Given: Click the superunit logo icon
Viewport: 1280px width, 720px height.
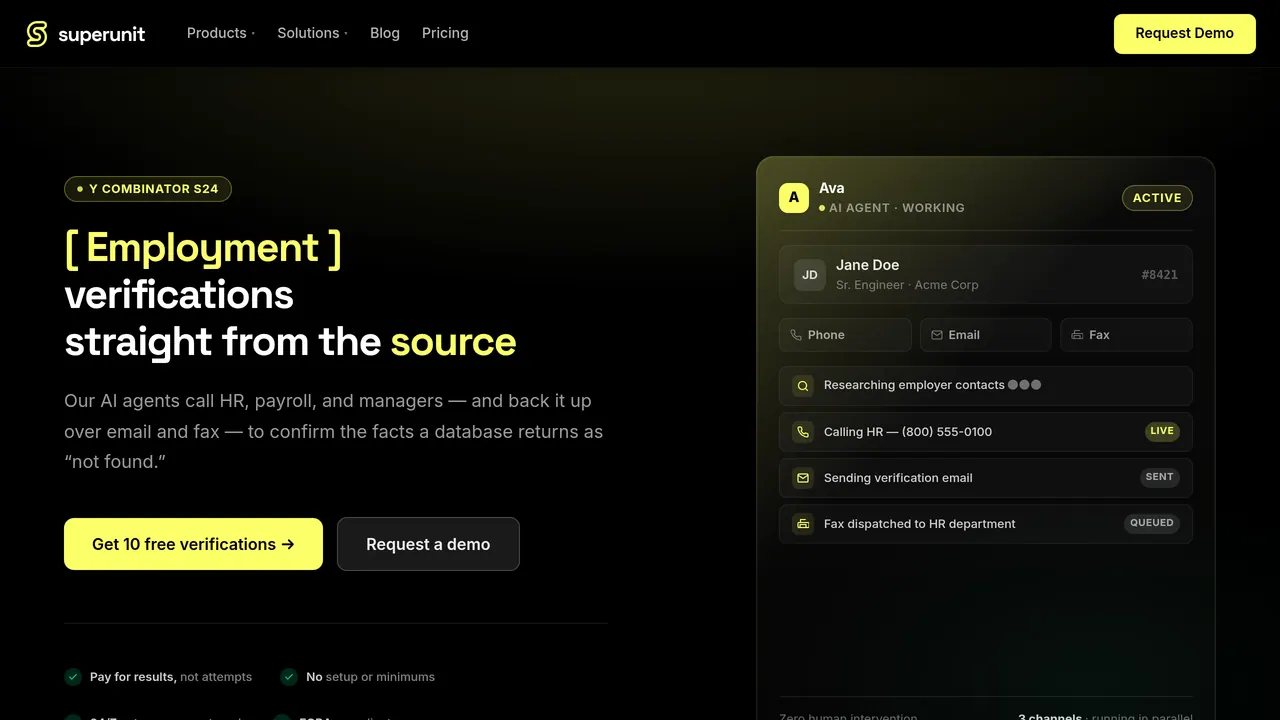Looking at the screenshot, I should pos(37,34).
